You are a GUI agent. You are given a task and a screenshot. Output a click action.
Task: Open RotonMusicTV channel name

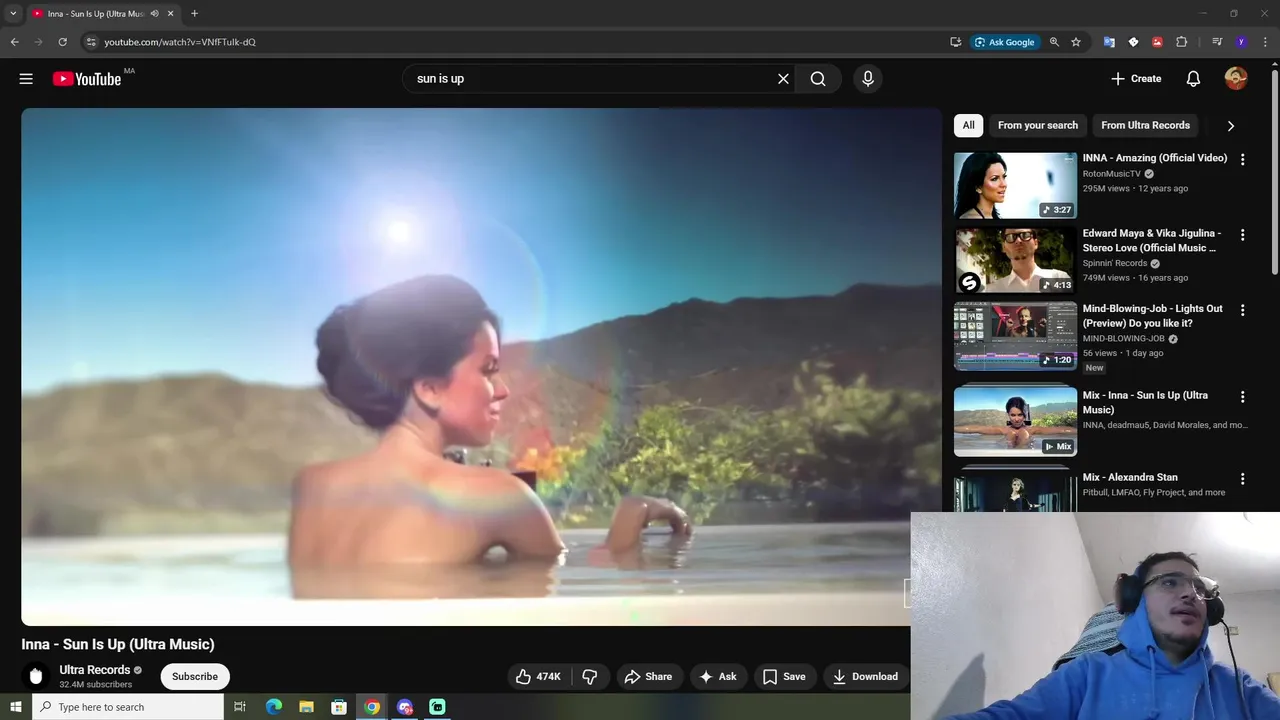pyautogui.click(x=1111, y=174)
